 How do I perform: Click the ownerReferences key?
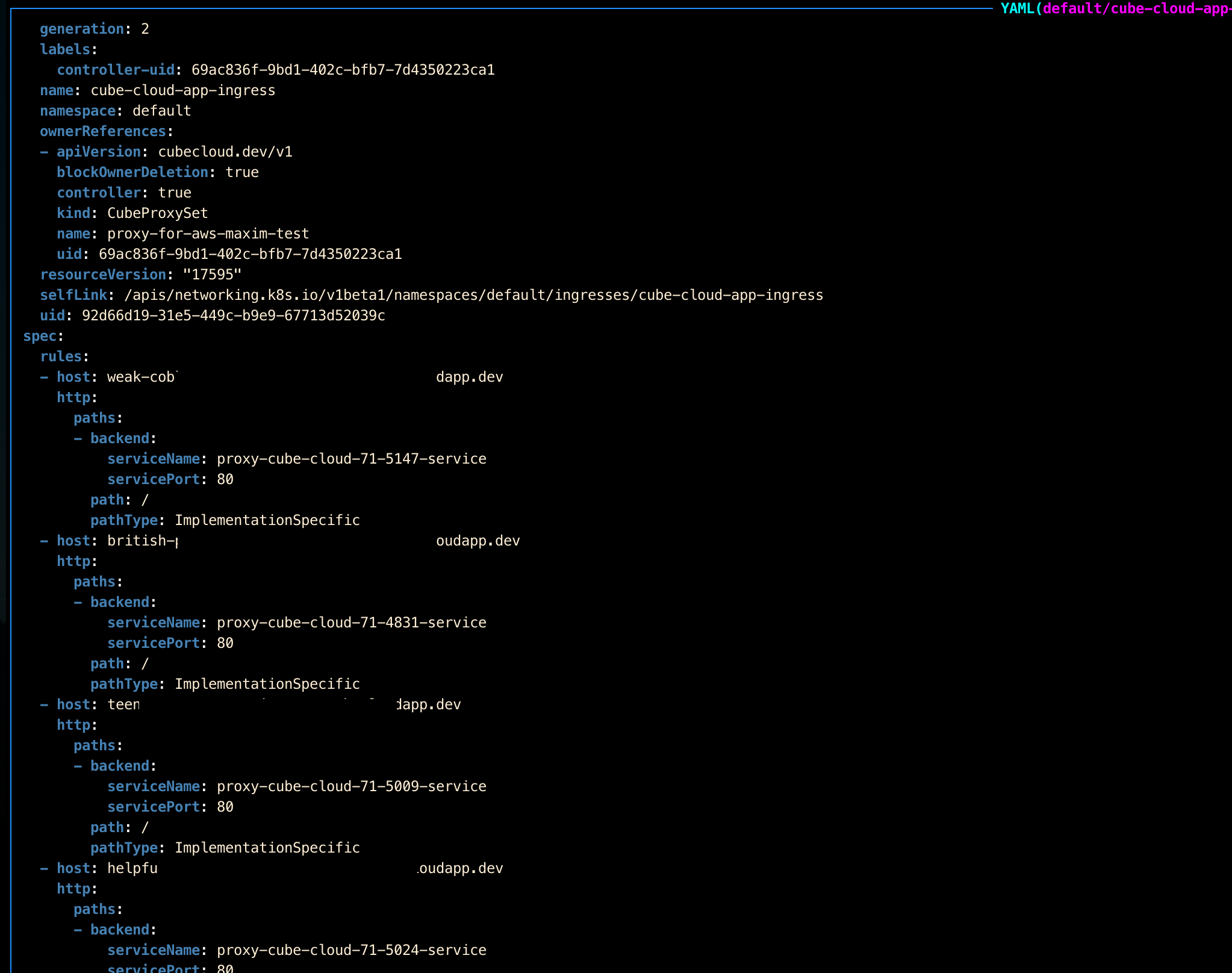103,131
